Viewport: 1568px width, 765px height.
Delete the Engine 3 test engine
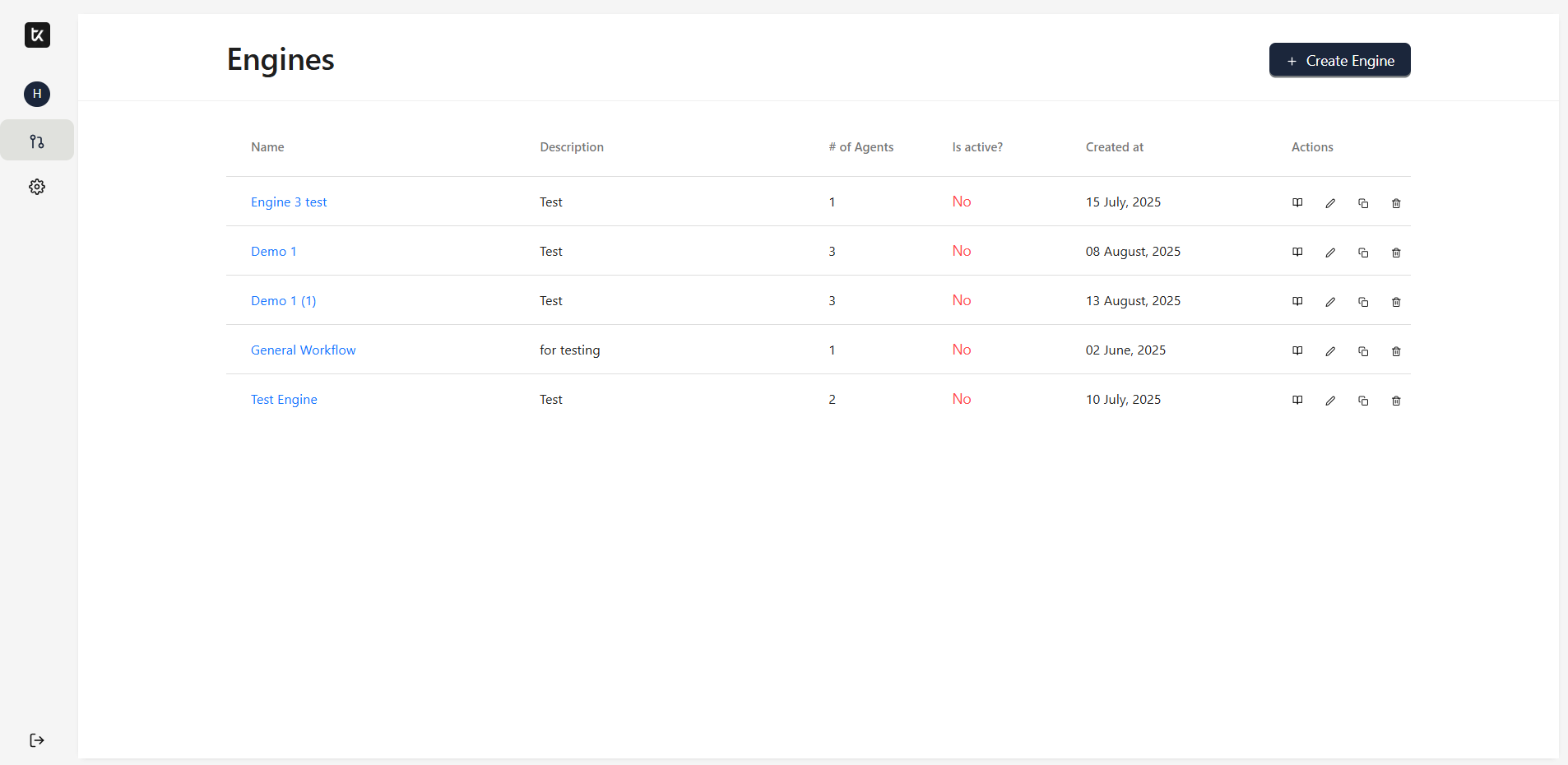click(x=1396, y=203)
